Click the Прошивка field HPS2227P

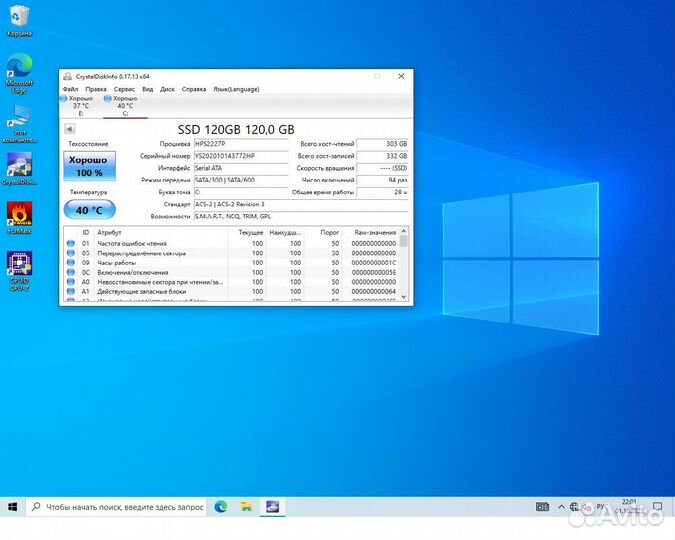(x=241, y=143)
